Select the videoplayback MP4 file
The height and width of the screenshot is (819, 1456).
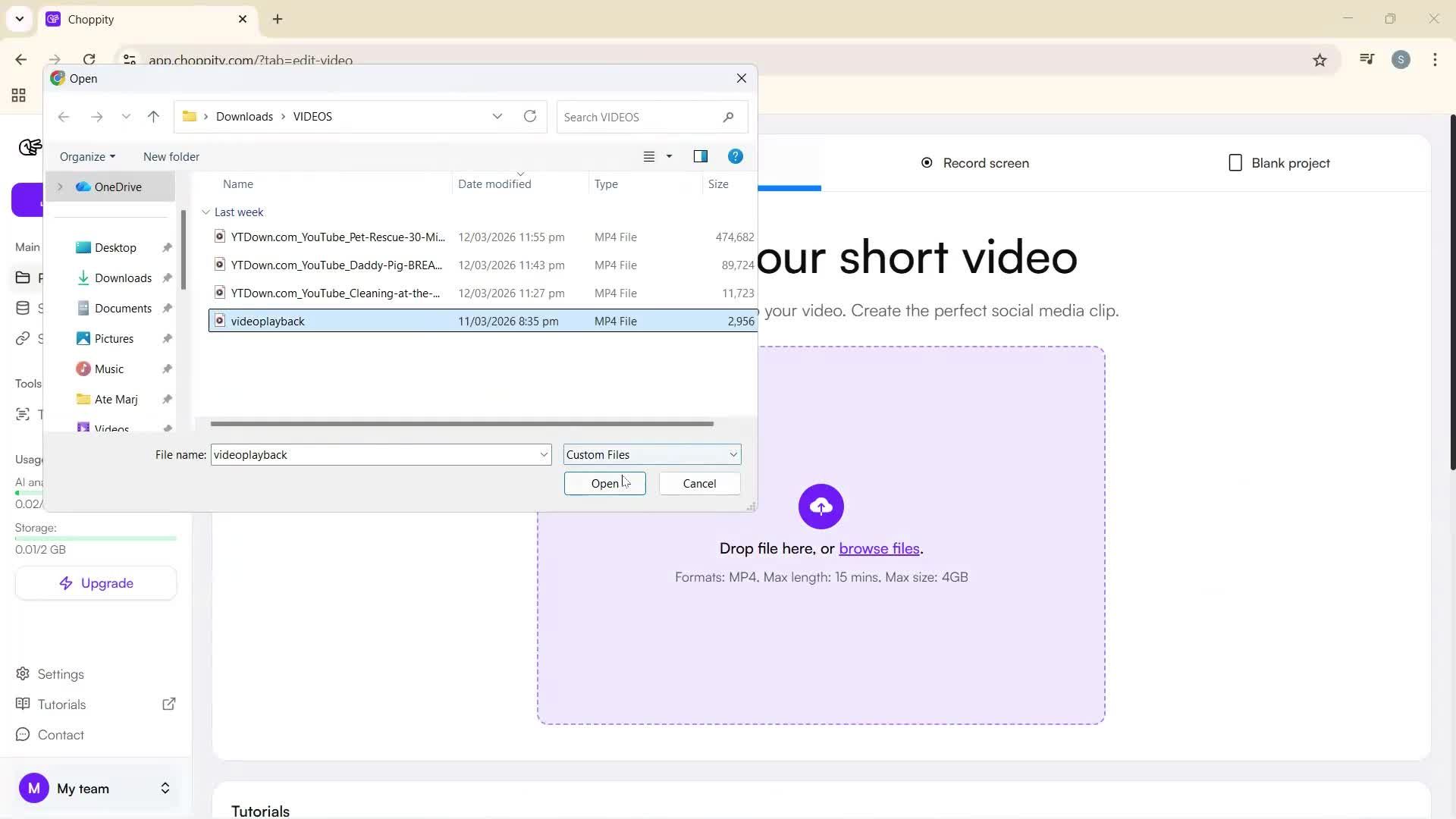pos(268,320)
